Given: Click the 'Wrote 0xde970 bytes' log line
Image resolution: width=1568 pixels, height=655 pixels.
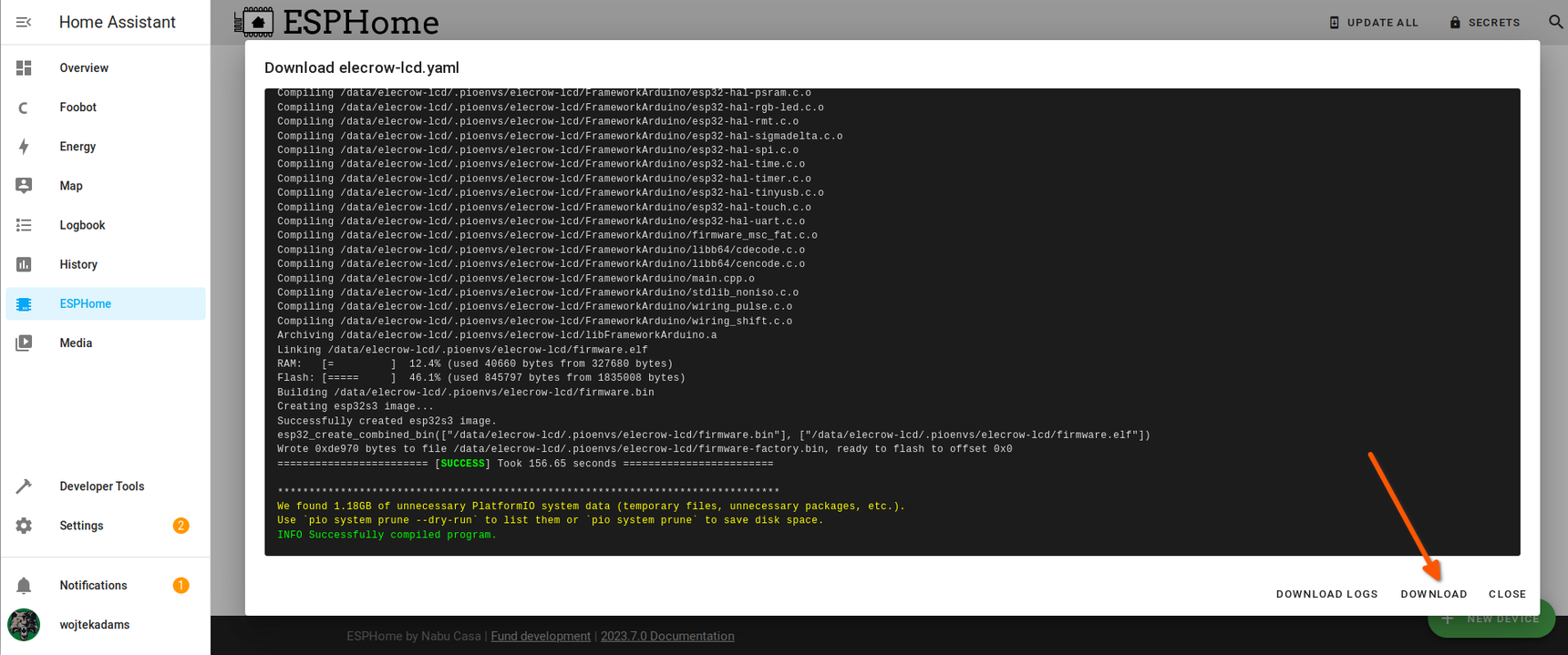Looking at the screenshot, I should point(645,449).
